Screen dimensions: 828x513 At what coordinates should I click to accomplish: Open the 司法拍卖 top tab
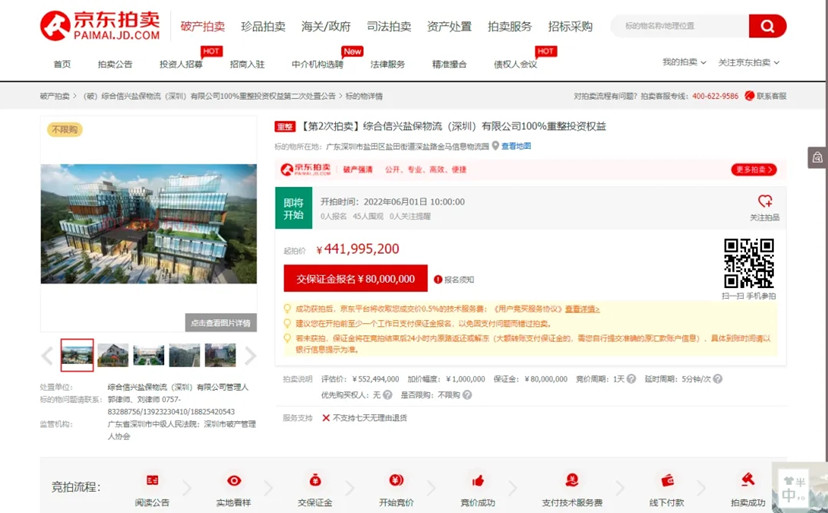tap(389, 26)
